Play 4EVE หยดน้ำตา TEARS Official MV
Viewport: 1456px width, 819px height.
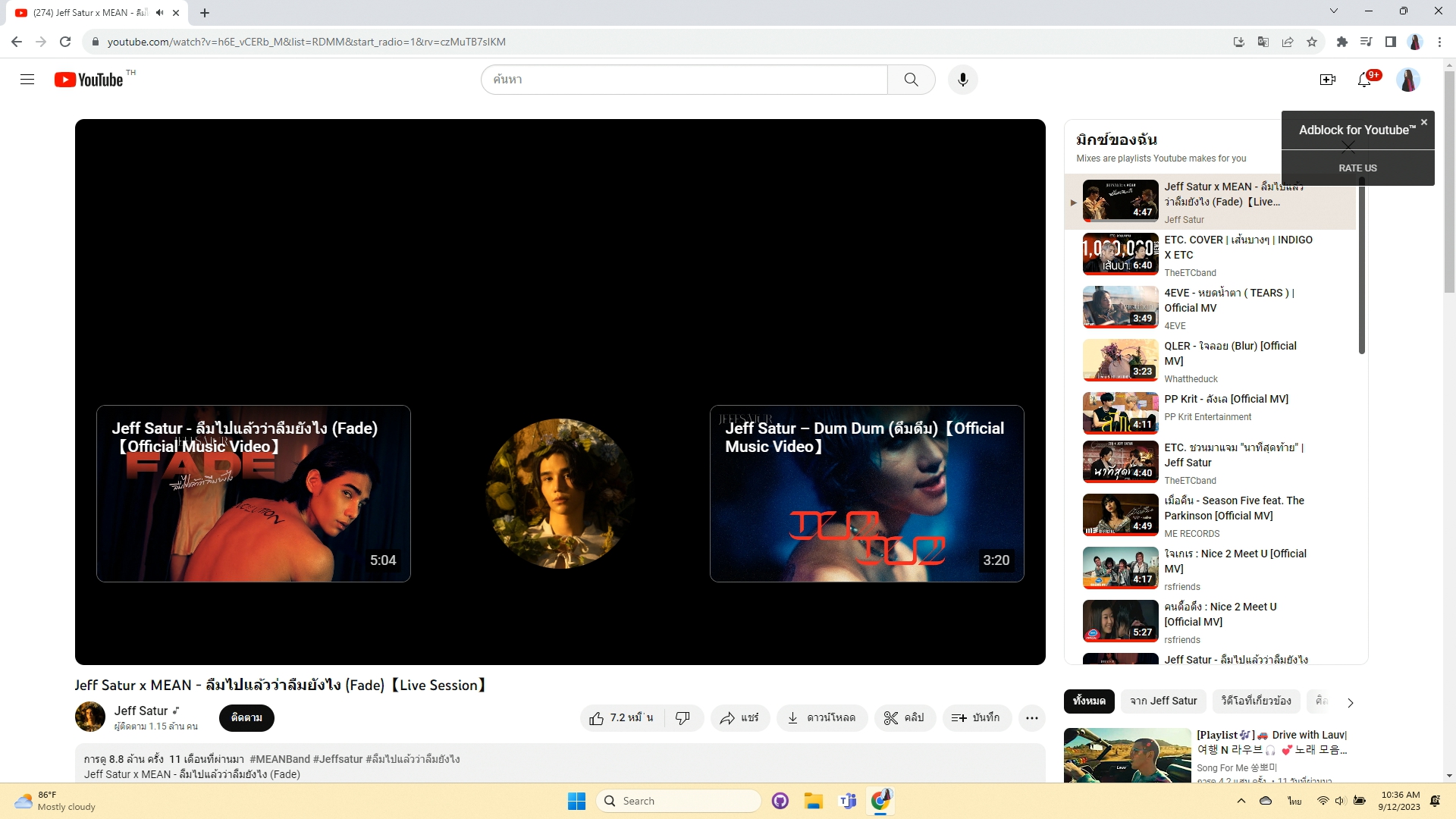tap(1210, 308)
